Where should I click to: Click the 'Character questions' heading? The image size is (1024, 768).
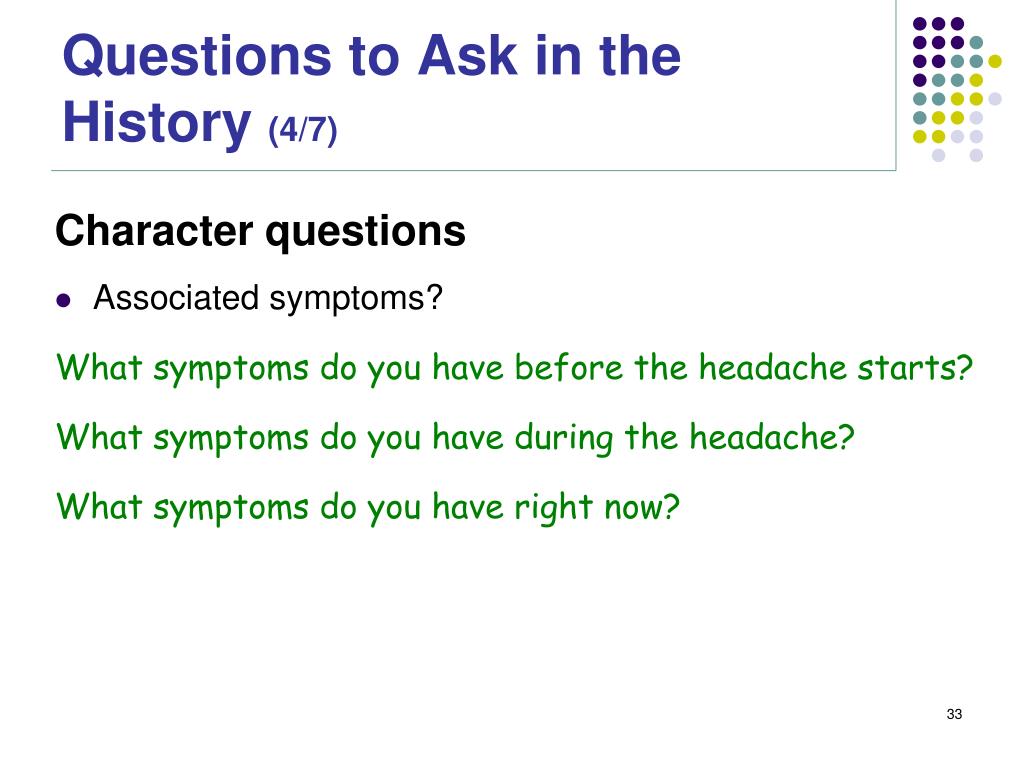tap(260, 231)
